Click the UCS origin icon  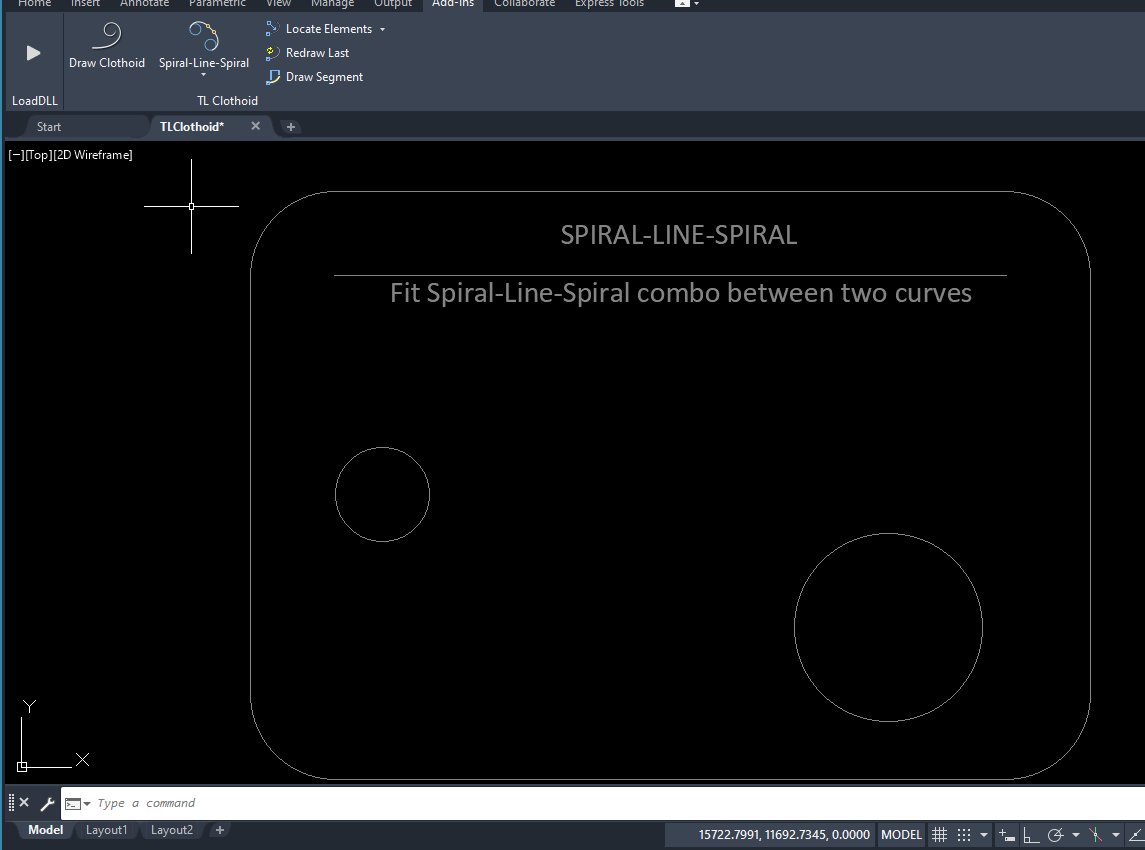pos(22,766)
